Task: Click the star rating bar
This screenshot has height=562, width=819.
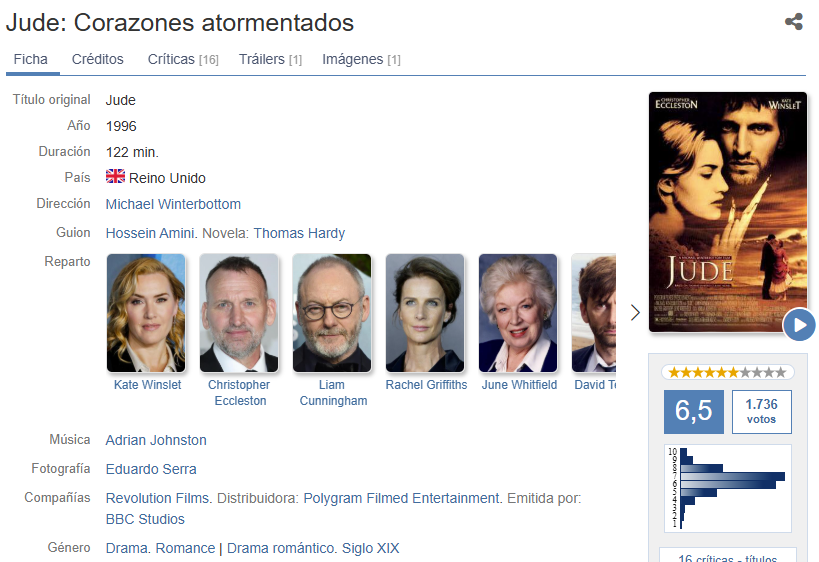Action: point(728,372)
